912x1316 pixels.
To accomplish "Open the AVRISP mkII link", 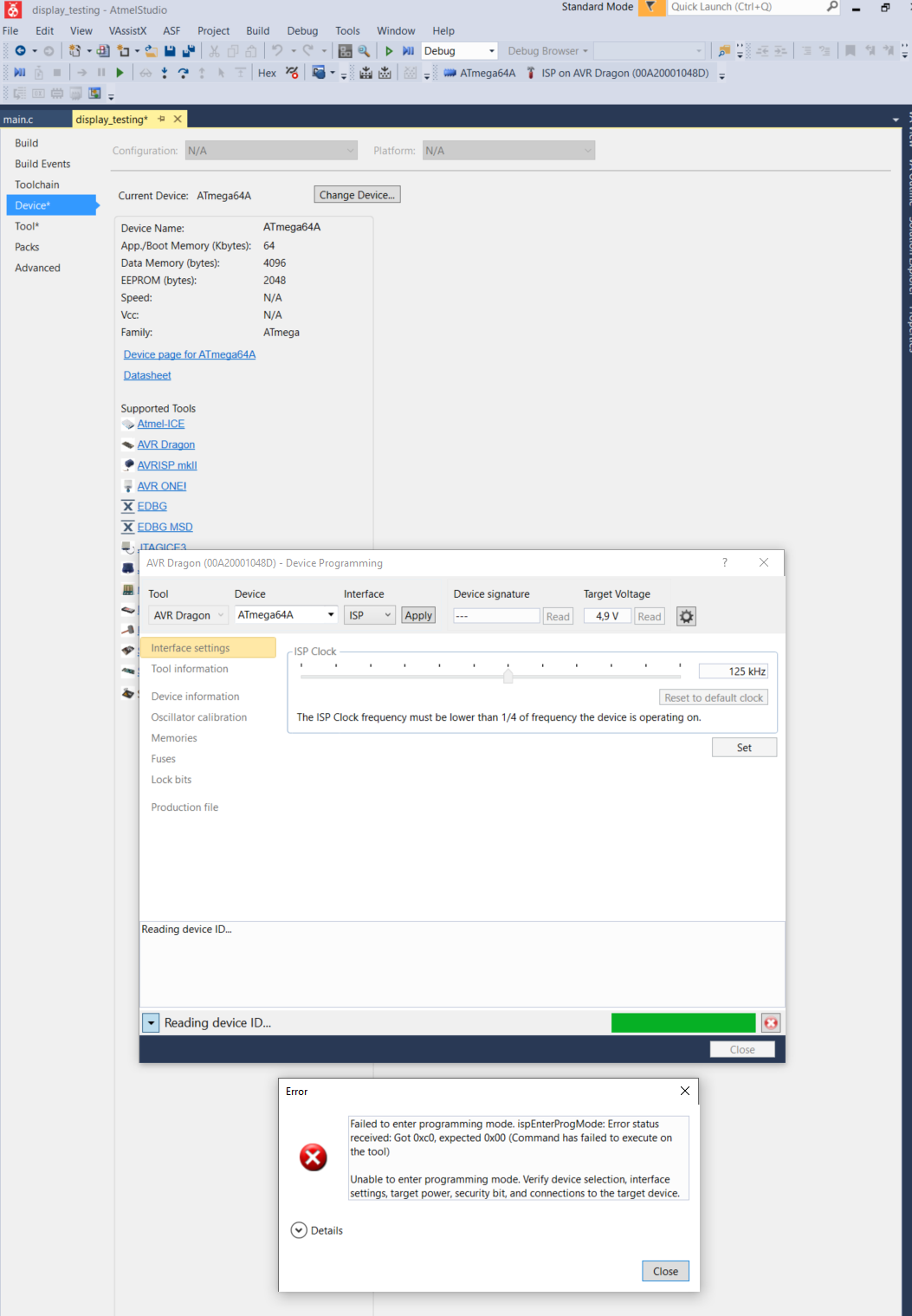I will pyautogui.click(x=167, y=465).
